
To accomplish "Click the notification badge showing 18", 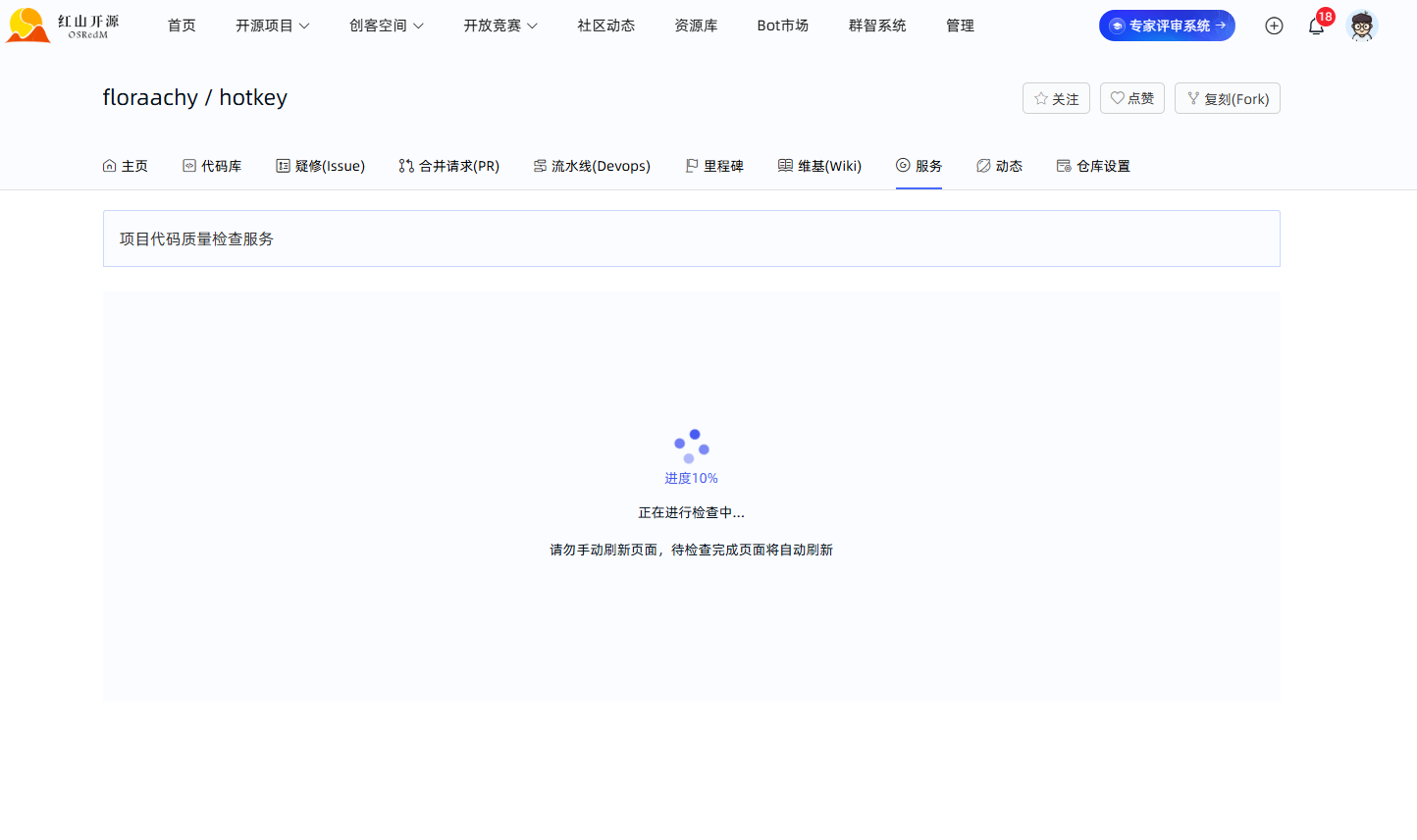I will pyautogui.click(x=1326, y=16).
